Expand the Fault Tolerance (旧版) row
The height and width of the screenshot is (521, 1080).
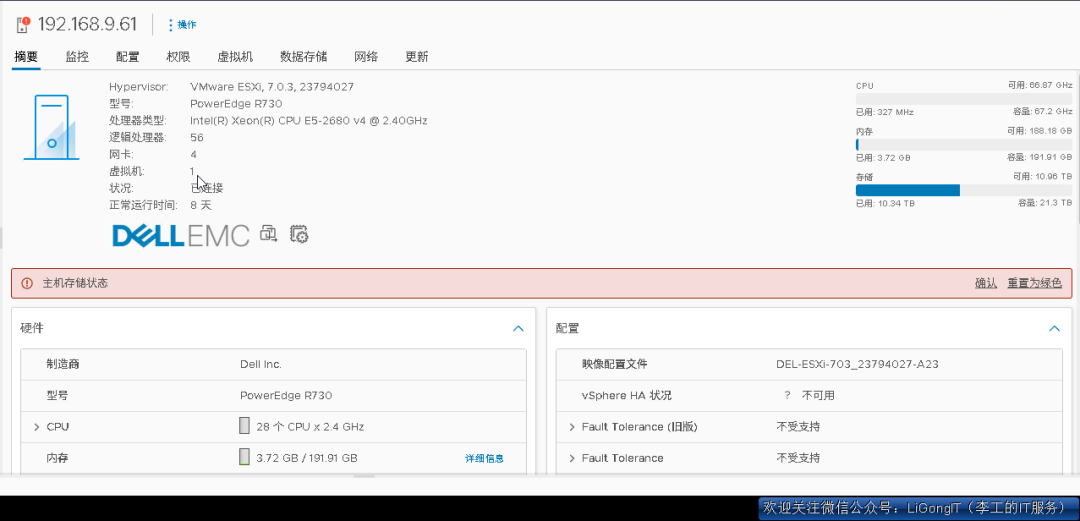(572, 427)
